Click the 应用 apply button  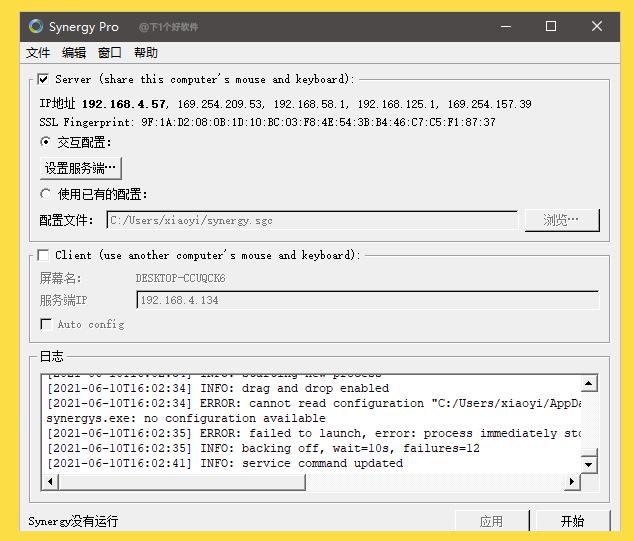coord(492,521)
